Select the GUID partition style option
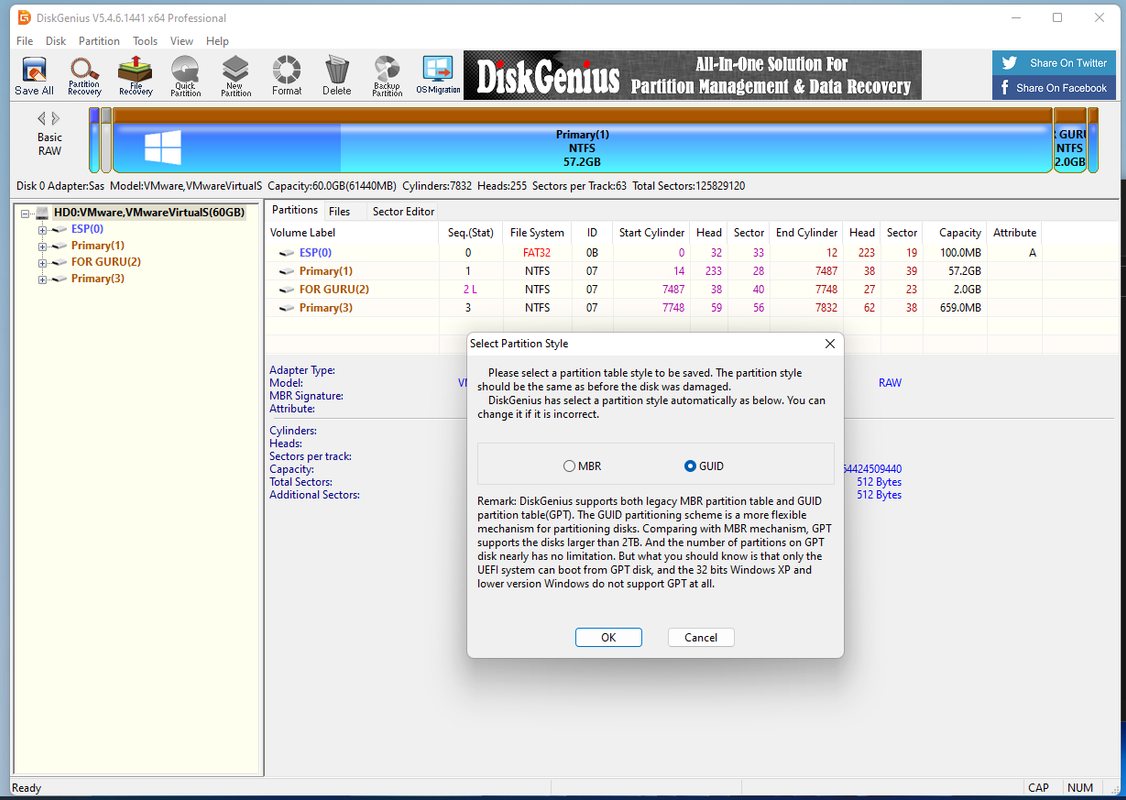Image resolution: width=1126 pixels, height=800 pixels. coord(704,466)
